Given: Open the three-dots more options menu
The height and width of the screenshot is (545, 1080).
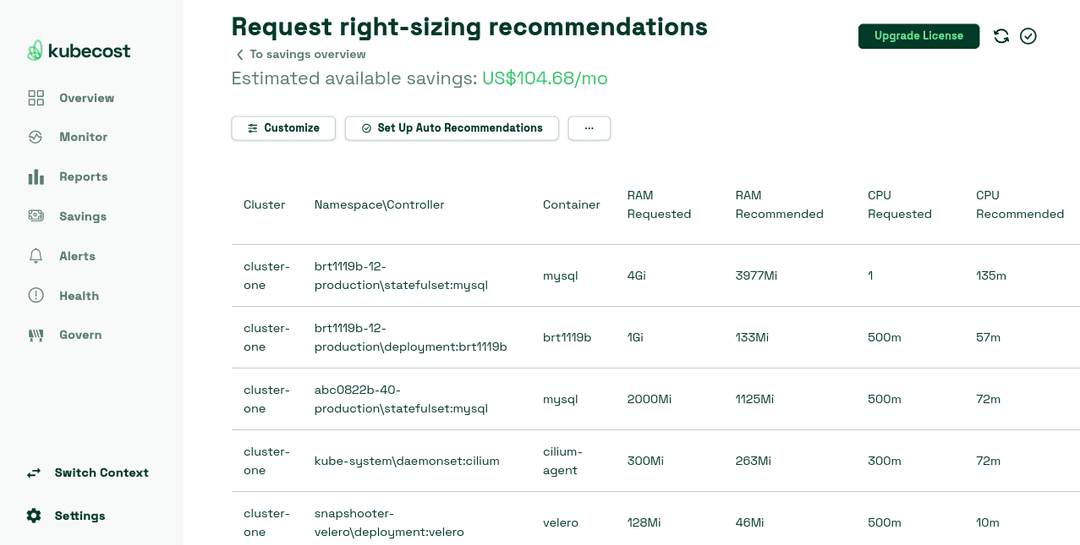Looking at the screenshot, I should coord(589,128).
